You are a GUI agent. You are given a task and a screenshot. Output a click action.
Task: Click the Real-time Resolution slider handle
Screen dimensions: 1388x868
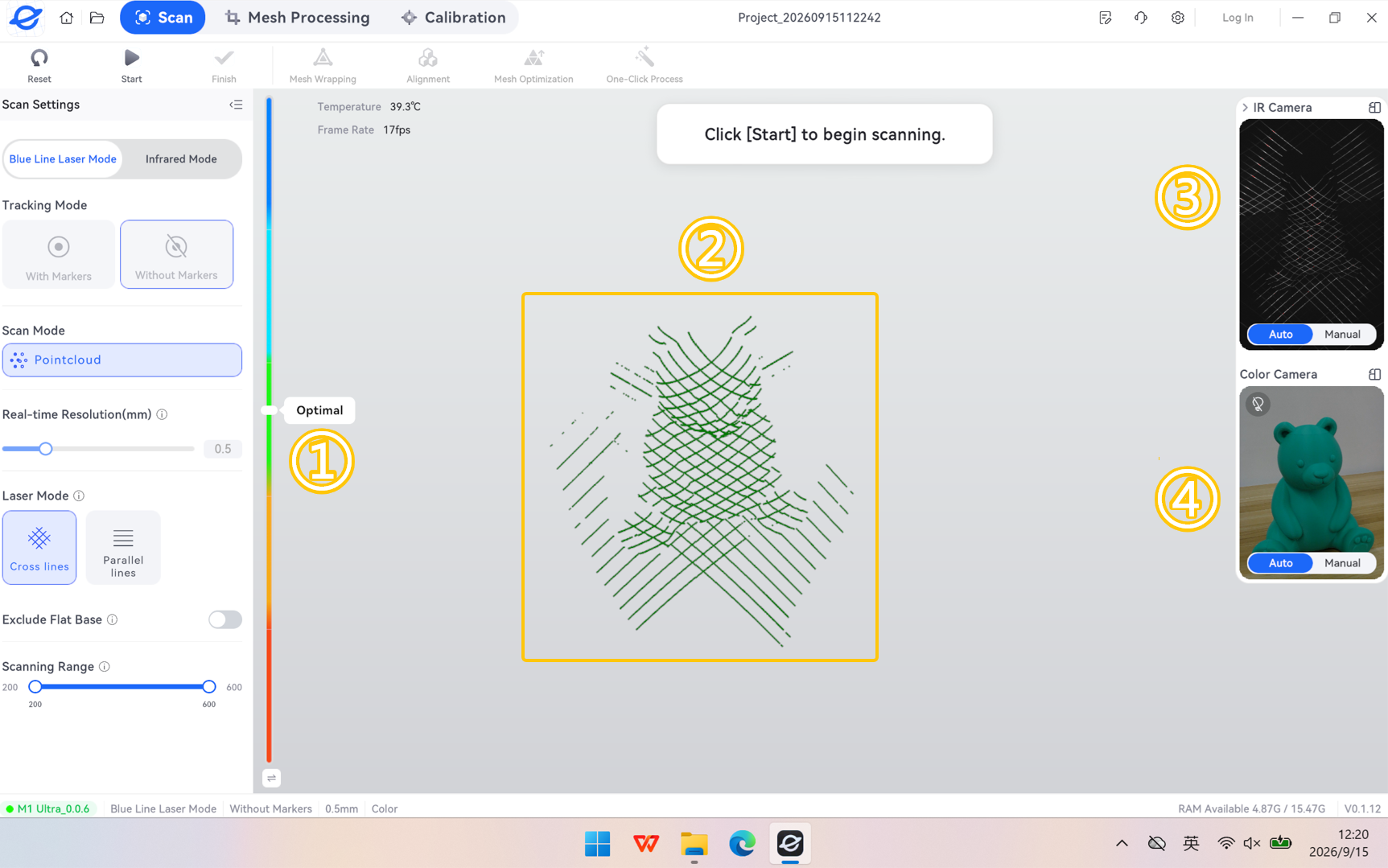(46, 449)
